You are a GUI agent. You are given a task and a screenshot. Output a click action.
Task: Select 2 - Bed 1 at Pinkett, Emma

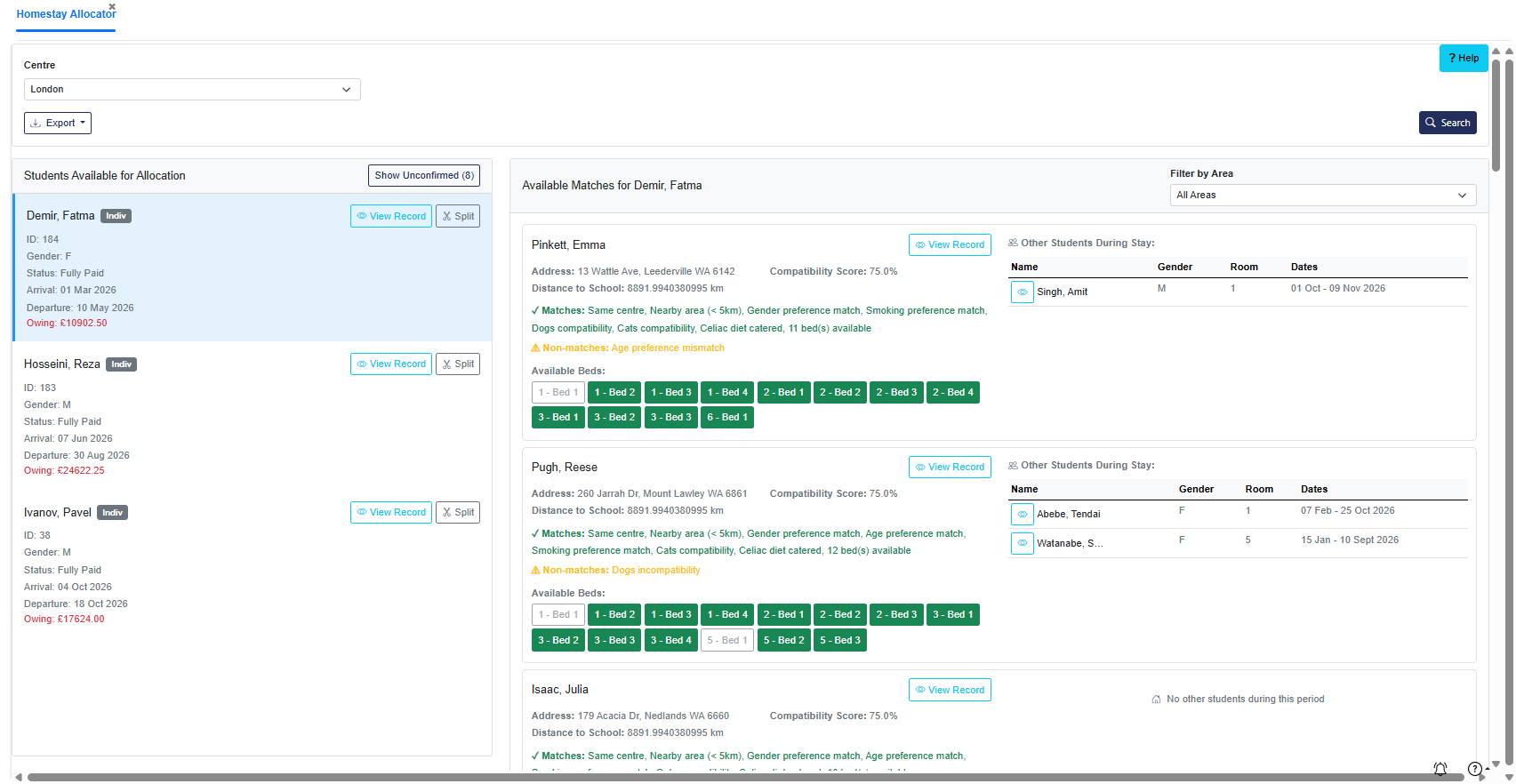[x=784, y=392]
